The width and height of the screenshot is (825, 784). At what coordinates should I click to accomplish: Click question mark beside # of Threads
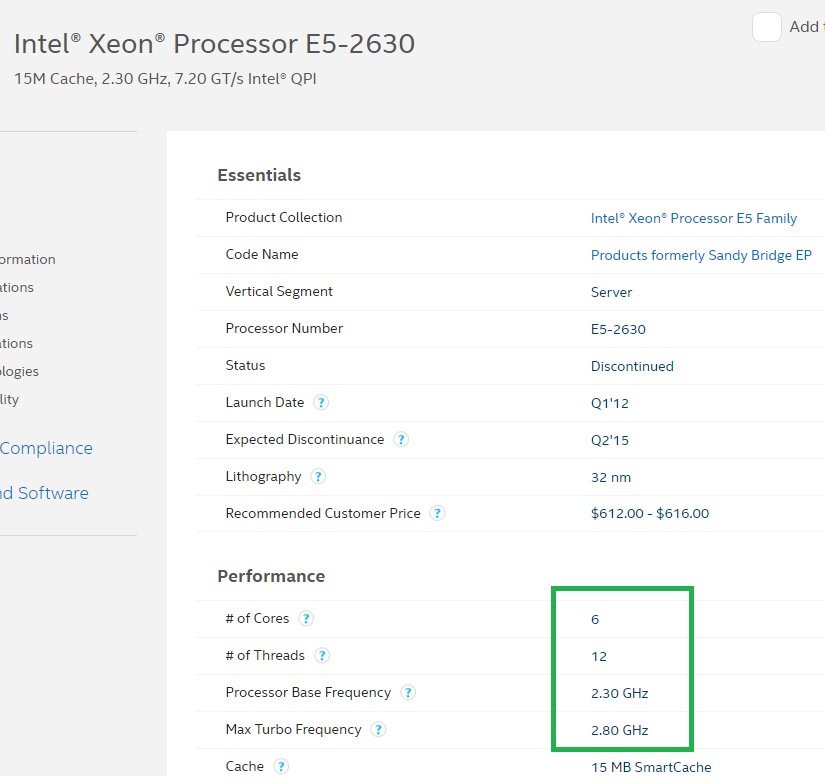(x=322, y=656)
